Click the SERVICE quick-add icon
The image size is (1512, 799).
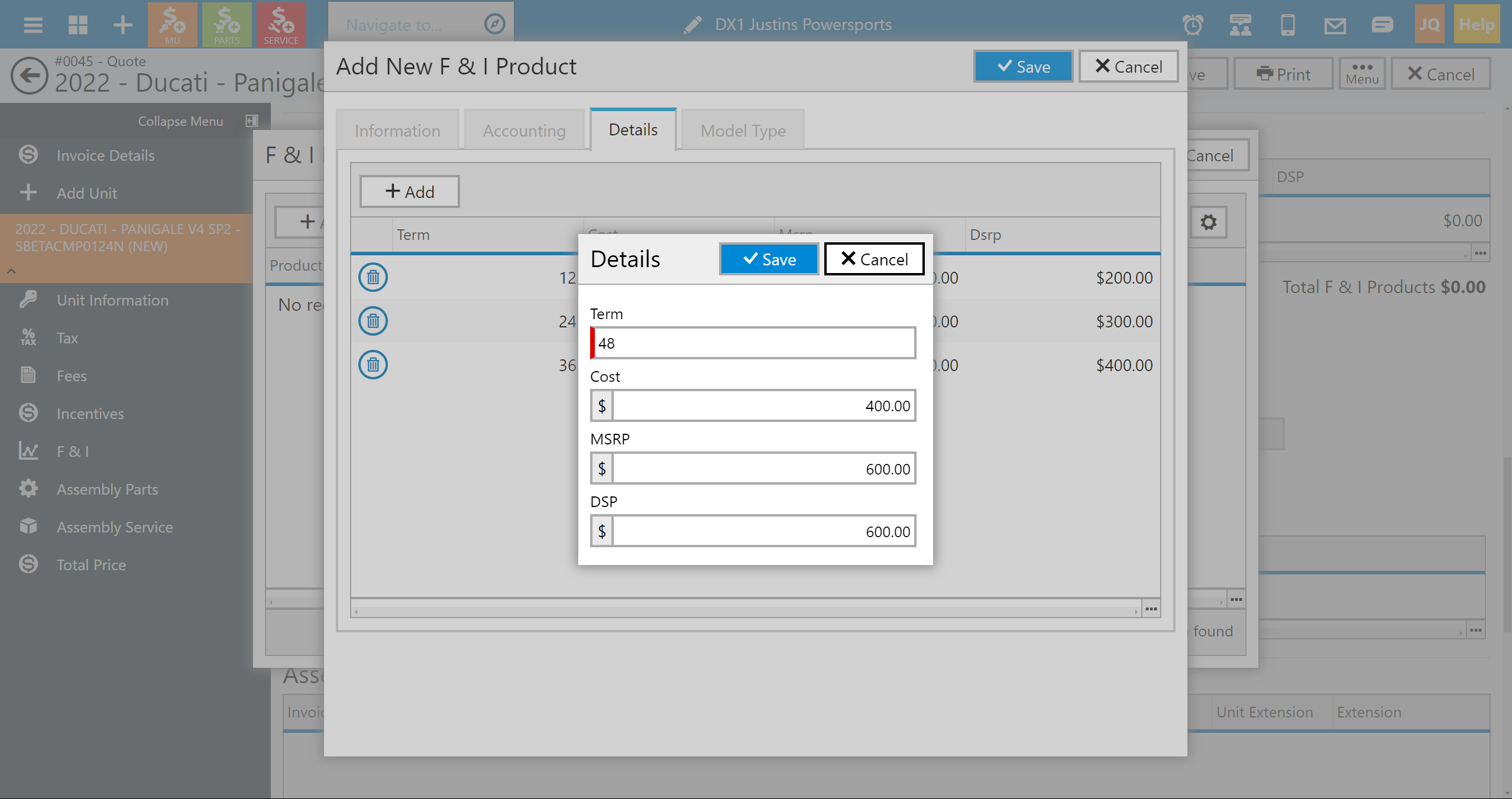[x=281, y=25]
